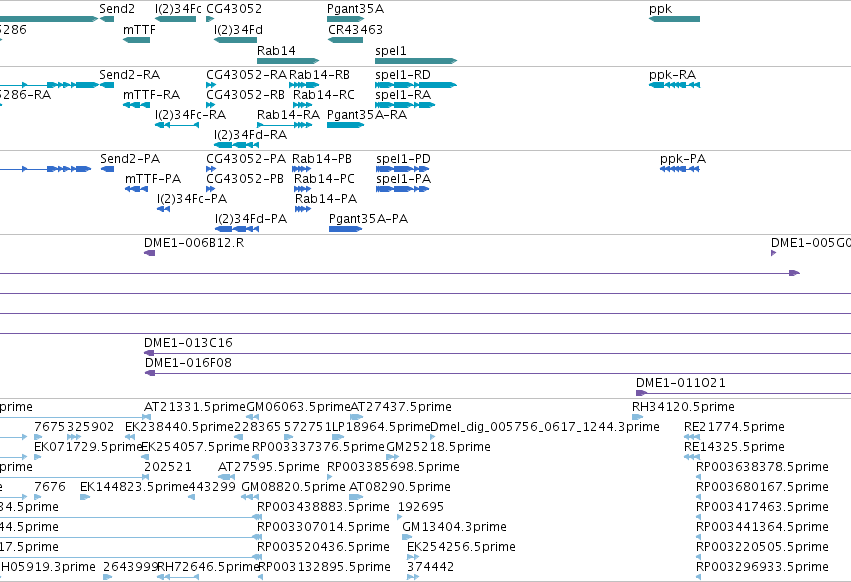Viewport: 851px width, 582px height.
Task: Click the AT21331.5prime EST marker
Action: tap(146, 417)
